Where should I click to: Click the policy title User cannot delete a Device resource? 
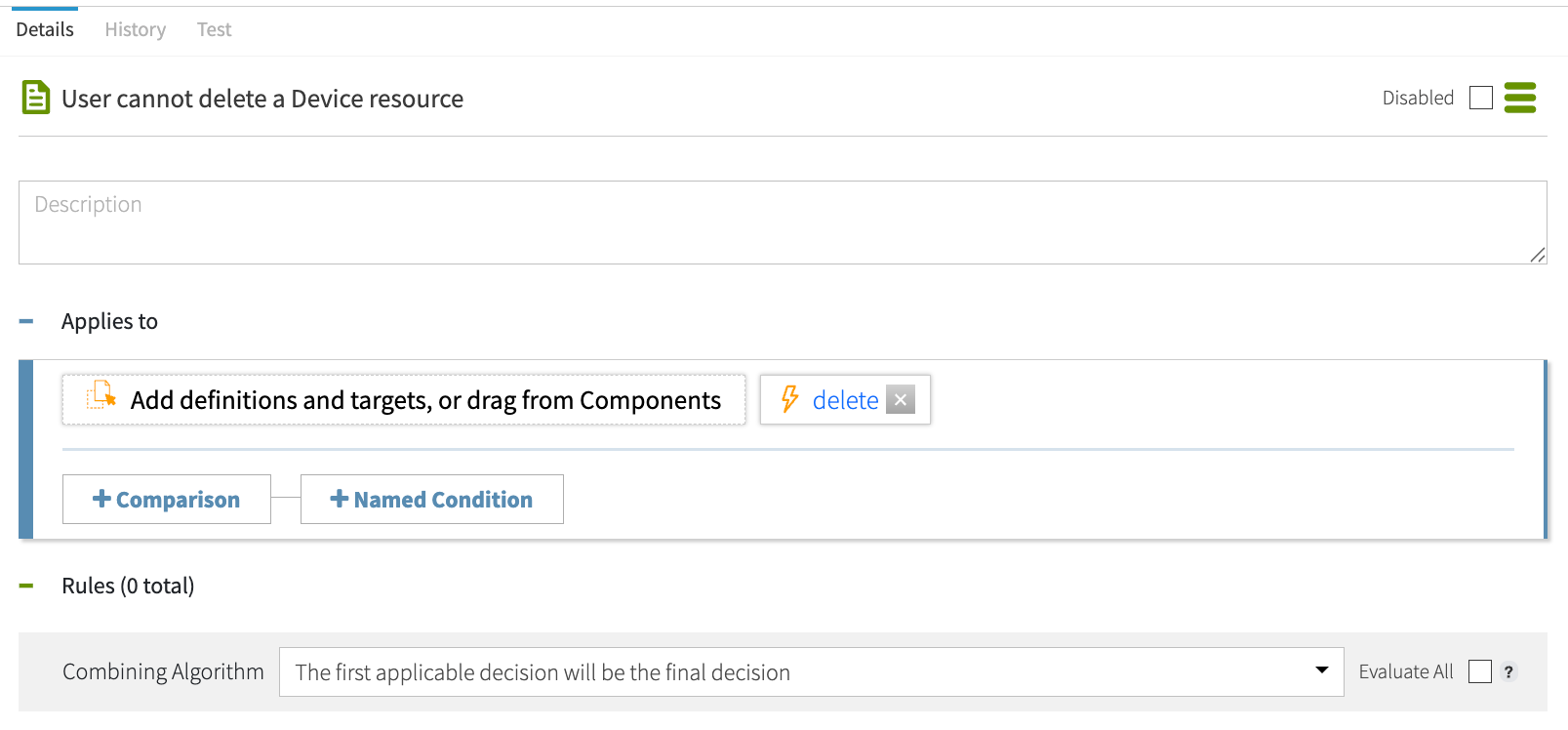(x=261, y=99)
